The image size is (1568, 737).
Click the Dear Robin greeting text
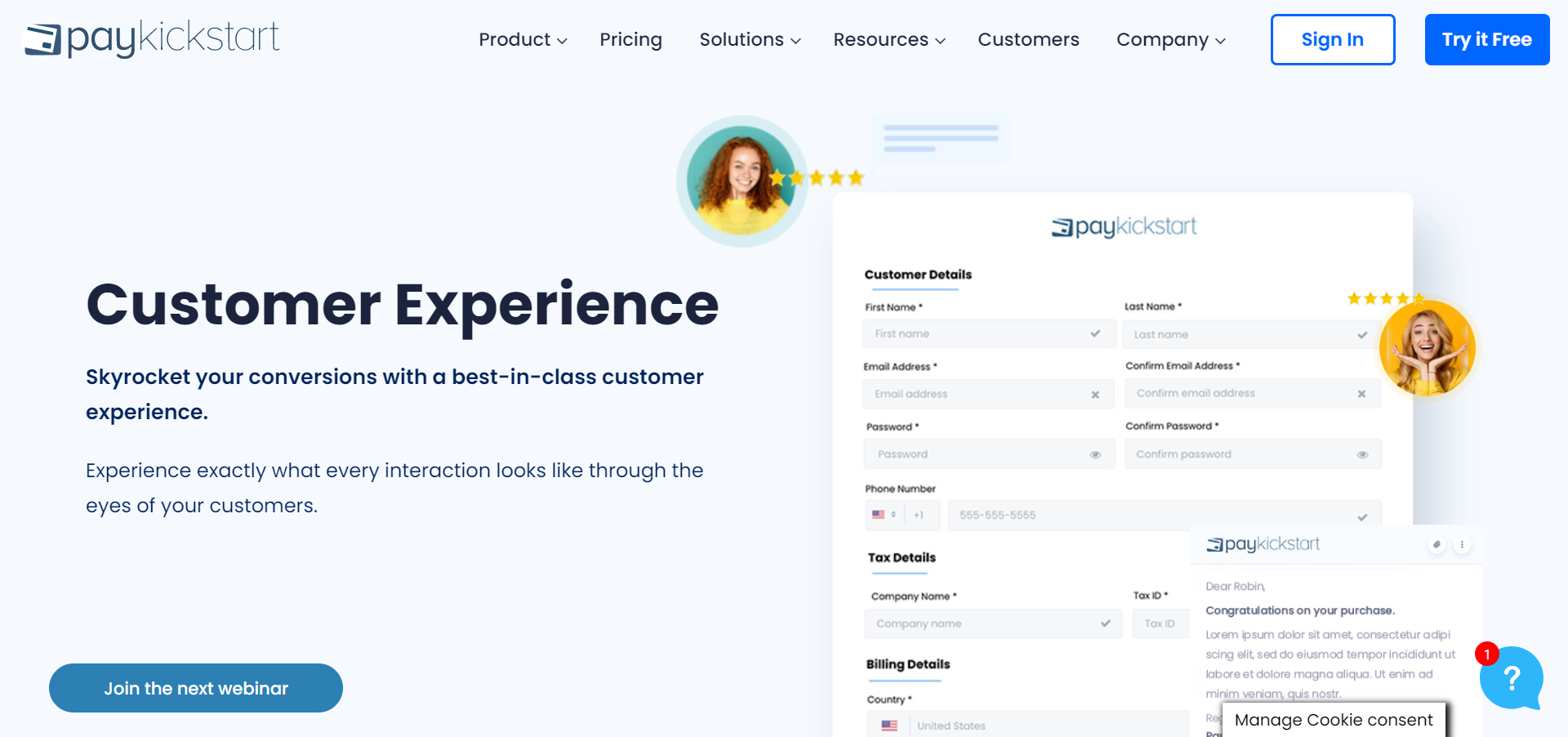tap(1236, 587)
